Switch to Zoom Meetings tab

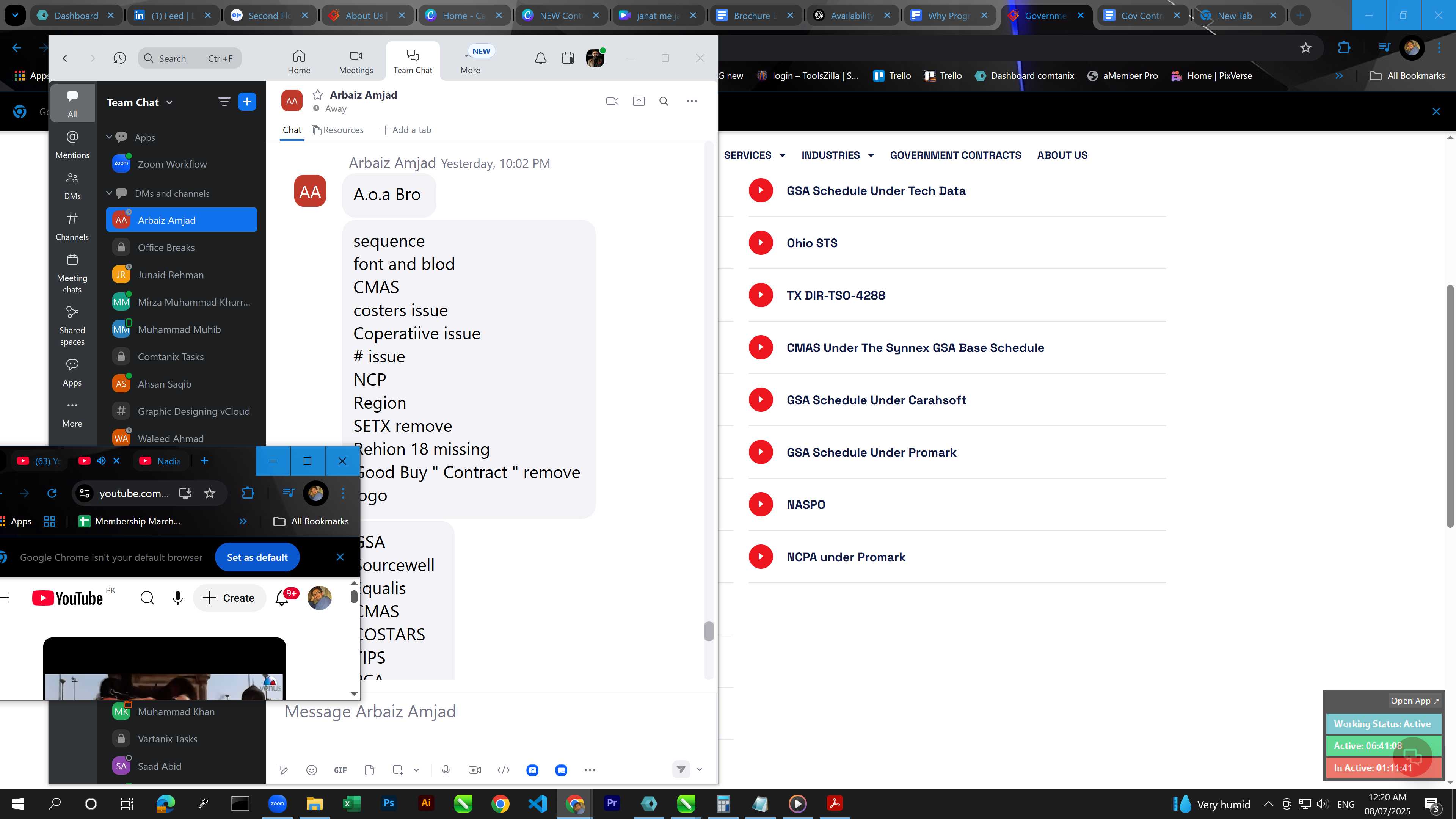[x=356, y=61]
